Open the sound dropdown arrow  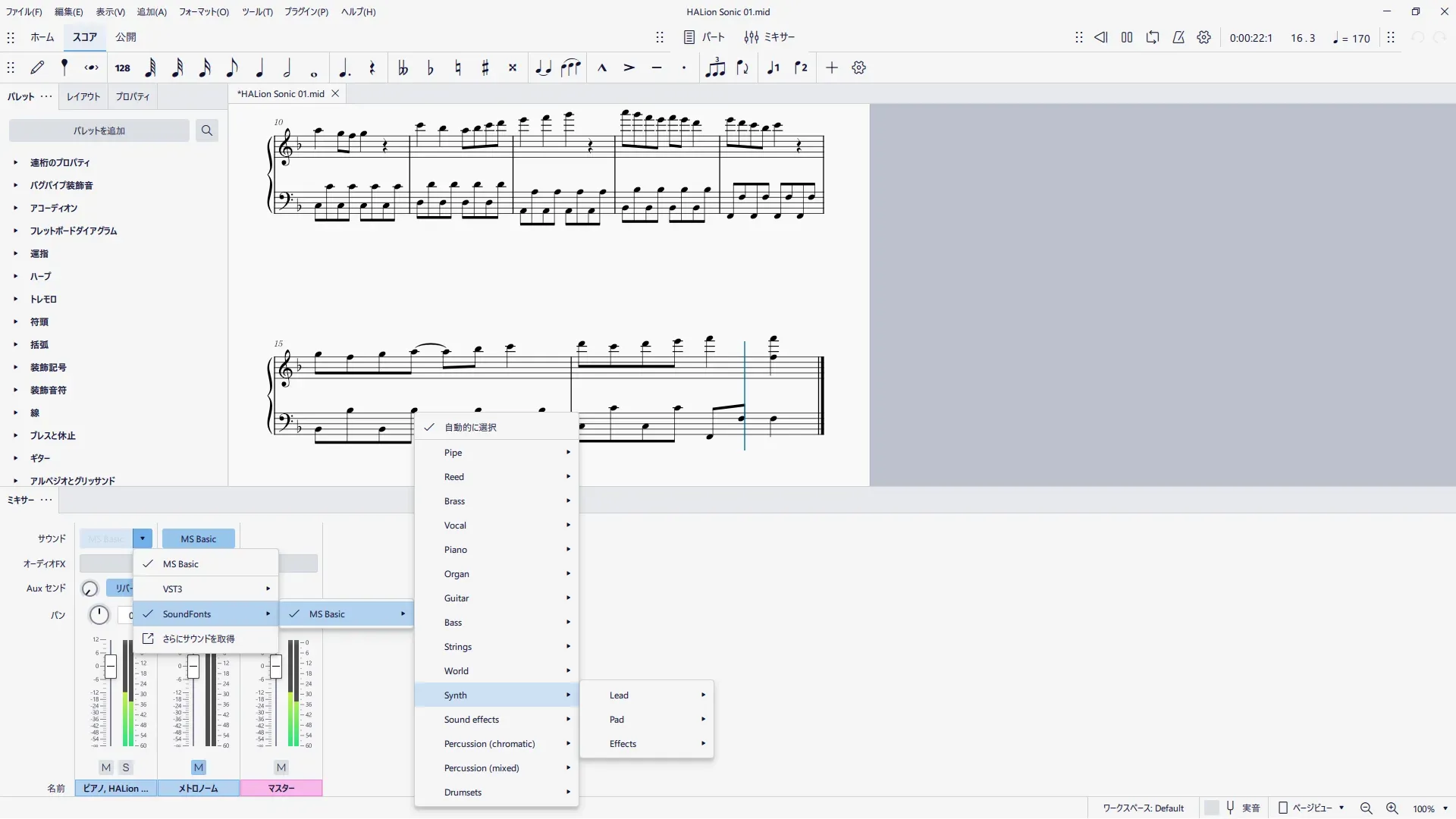[x=143, y=539]
